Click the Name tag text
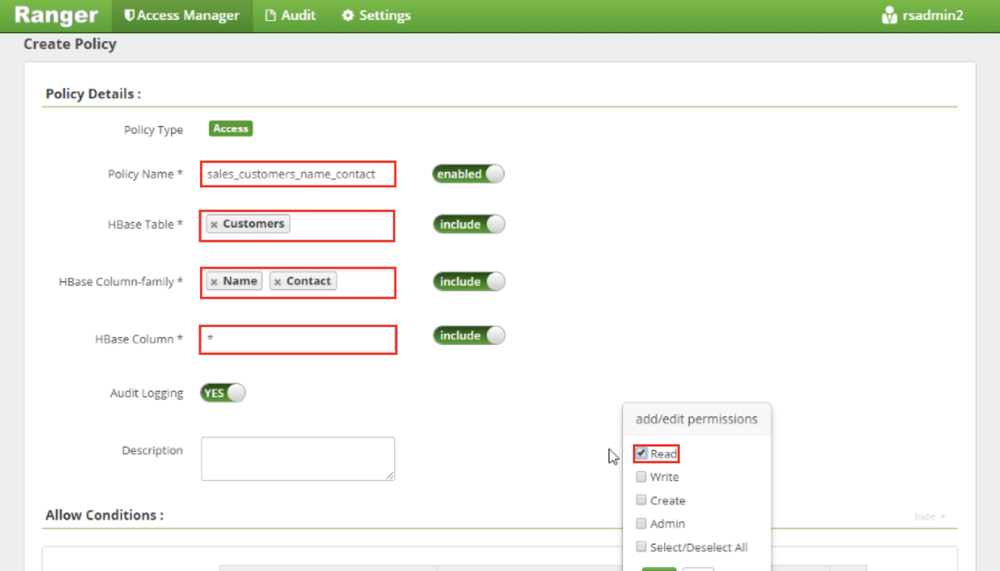Viewport: 1000px width, 571px height. point(240,281)
